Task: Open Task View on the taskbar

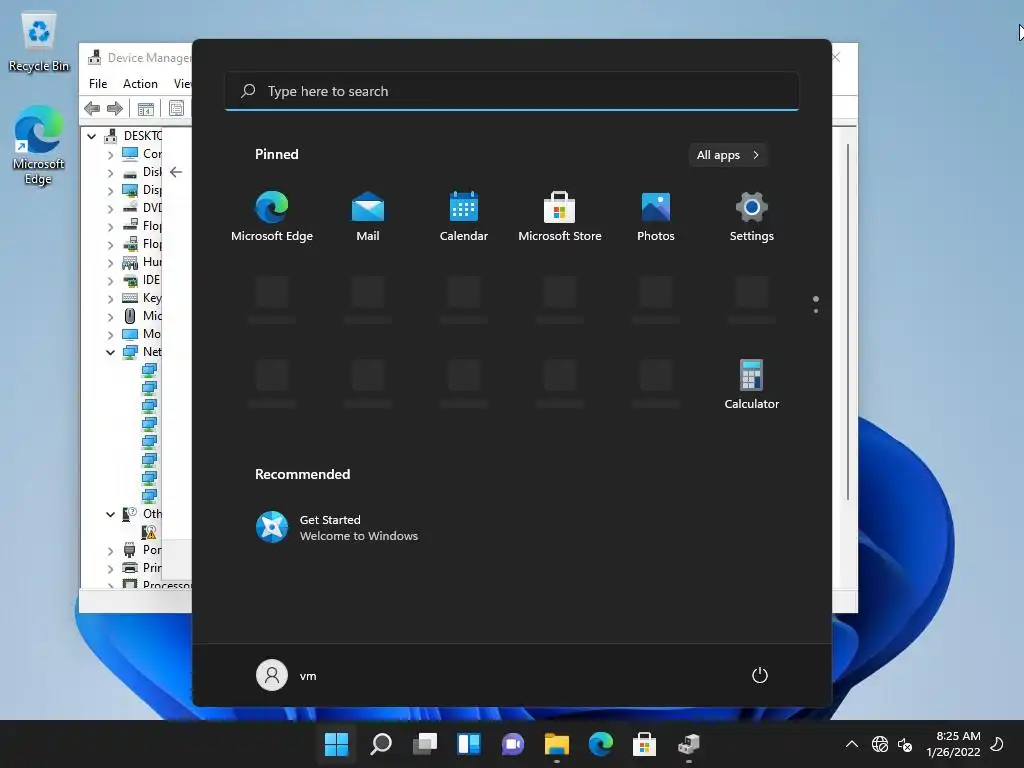Action: (x=425, y=744)
